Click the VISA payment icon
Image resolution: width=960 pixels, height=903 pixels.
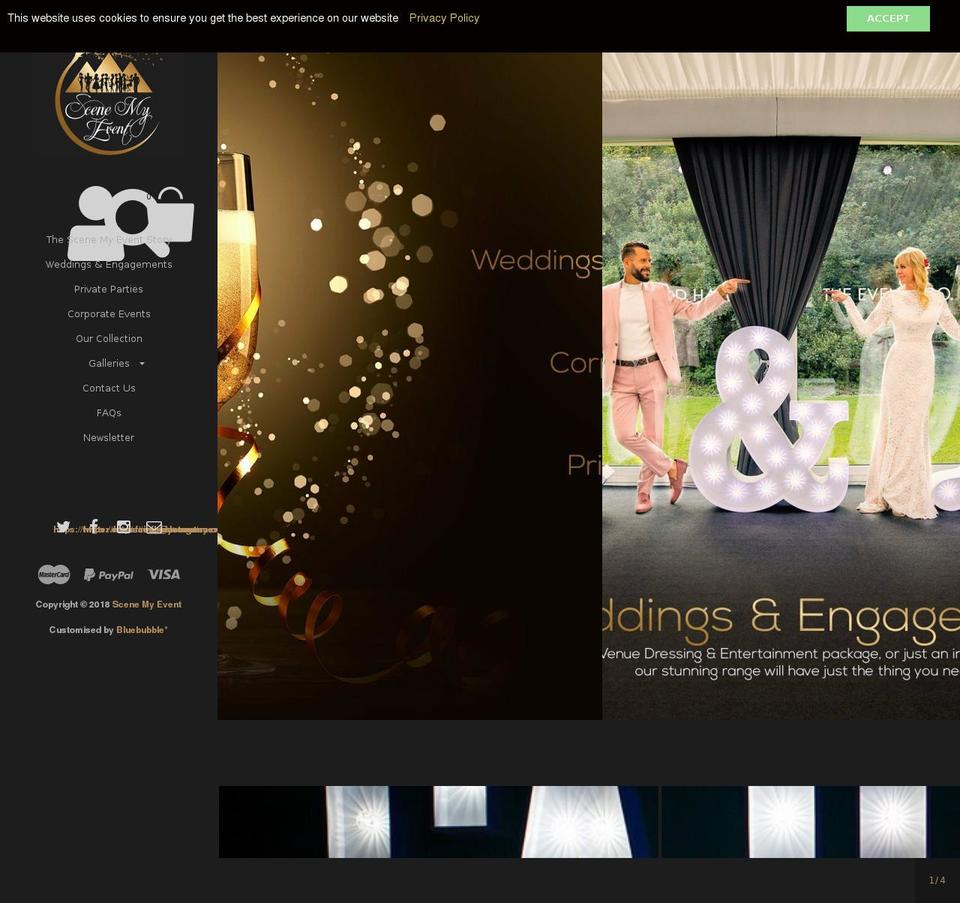tap(164, 574)
